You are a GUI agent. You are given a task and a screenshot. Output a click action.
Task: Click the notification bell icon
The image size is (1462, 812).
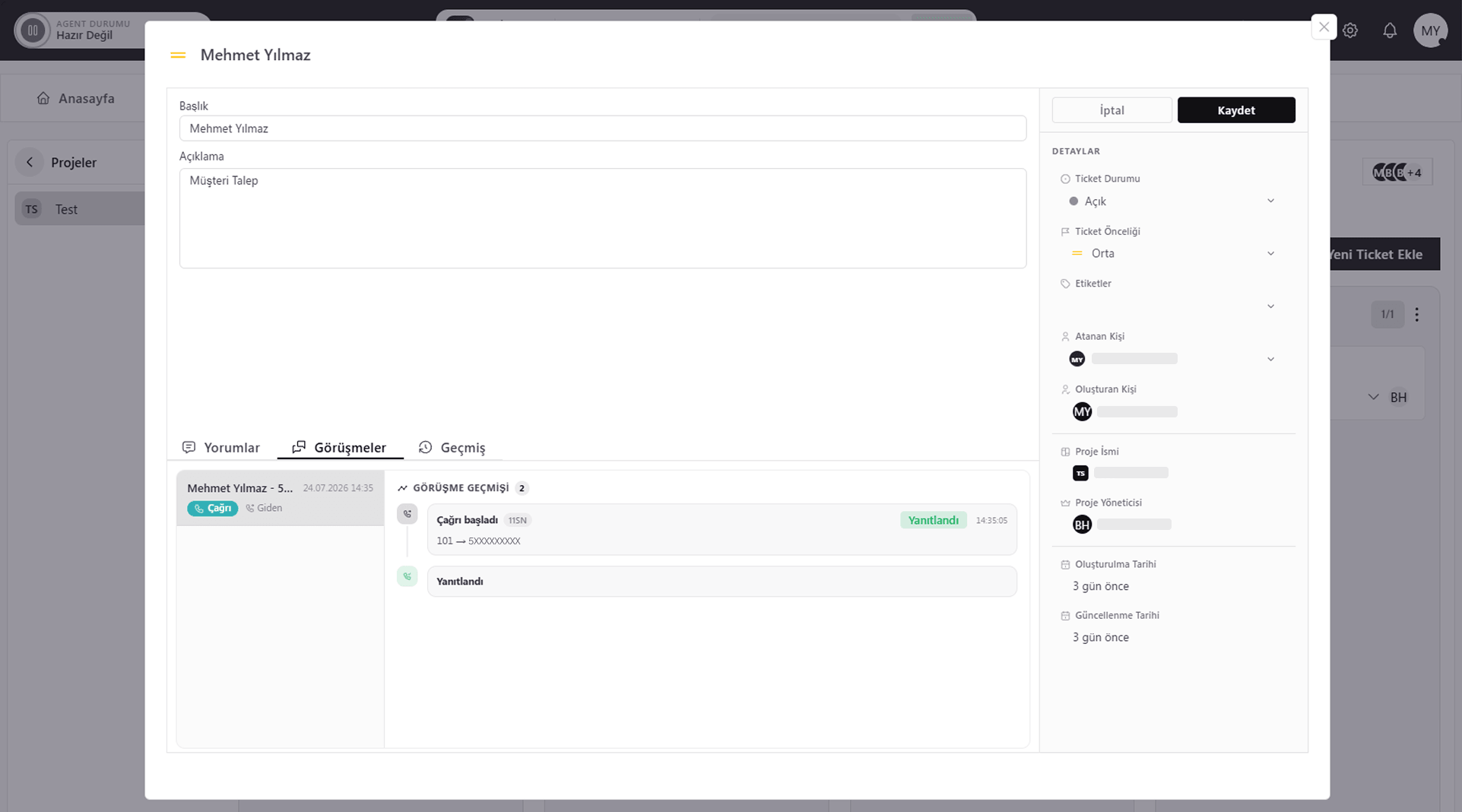tap(1390, 30)
